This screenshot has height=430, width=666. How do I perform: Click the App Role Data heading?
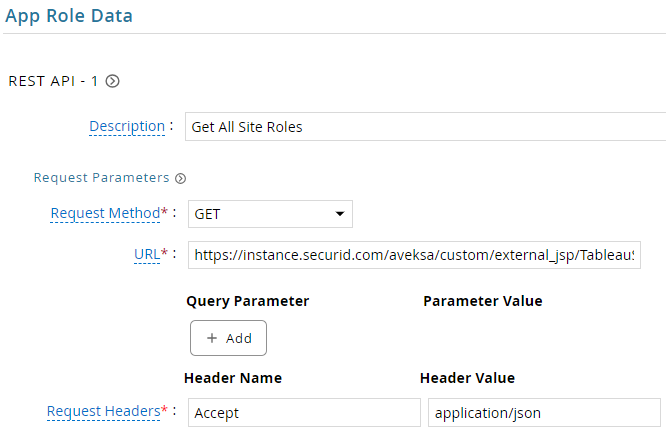[x=69, y=16]
